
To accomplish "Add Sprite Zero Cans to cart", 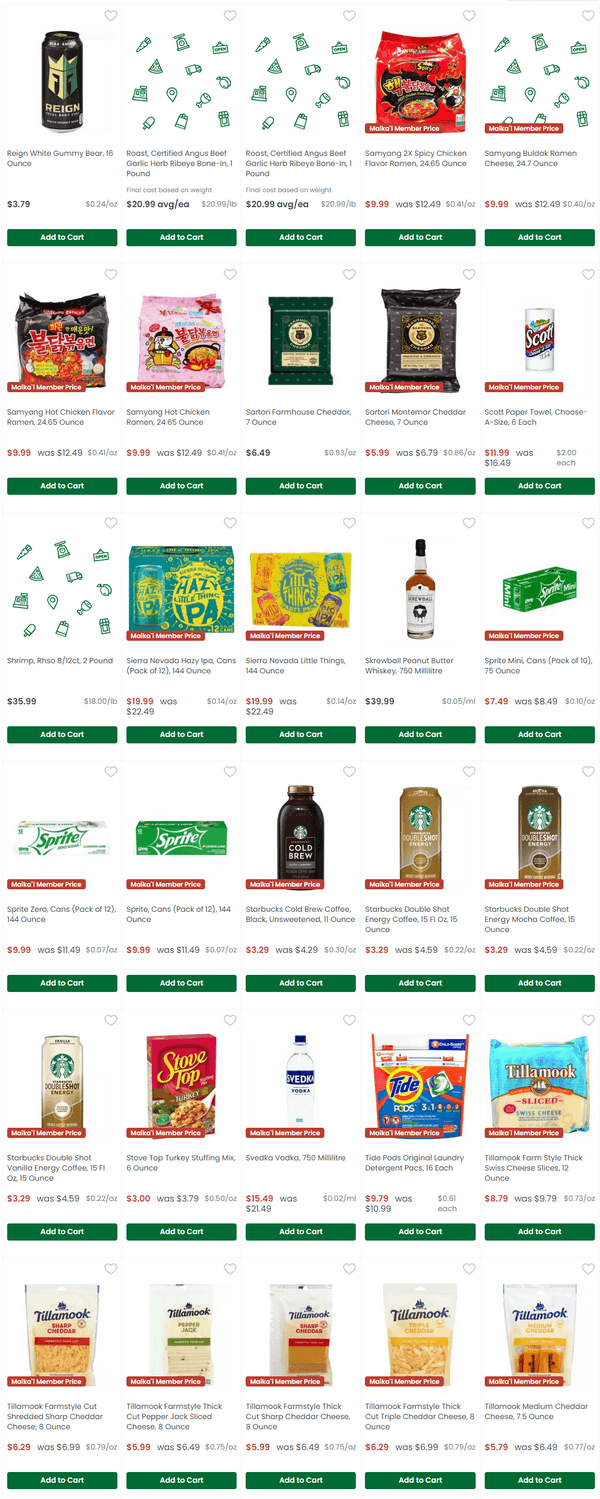I will coord(62,983).
